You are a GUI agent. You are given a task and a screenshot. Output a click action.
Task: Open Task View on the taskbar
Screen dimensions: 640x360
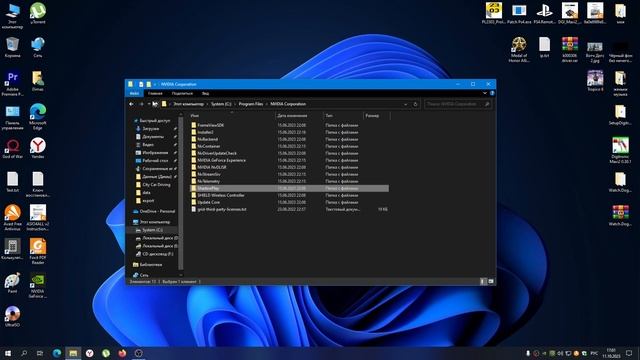[40, 353]
